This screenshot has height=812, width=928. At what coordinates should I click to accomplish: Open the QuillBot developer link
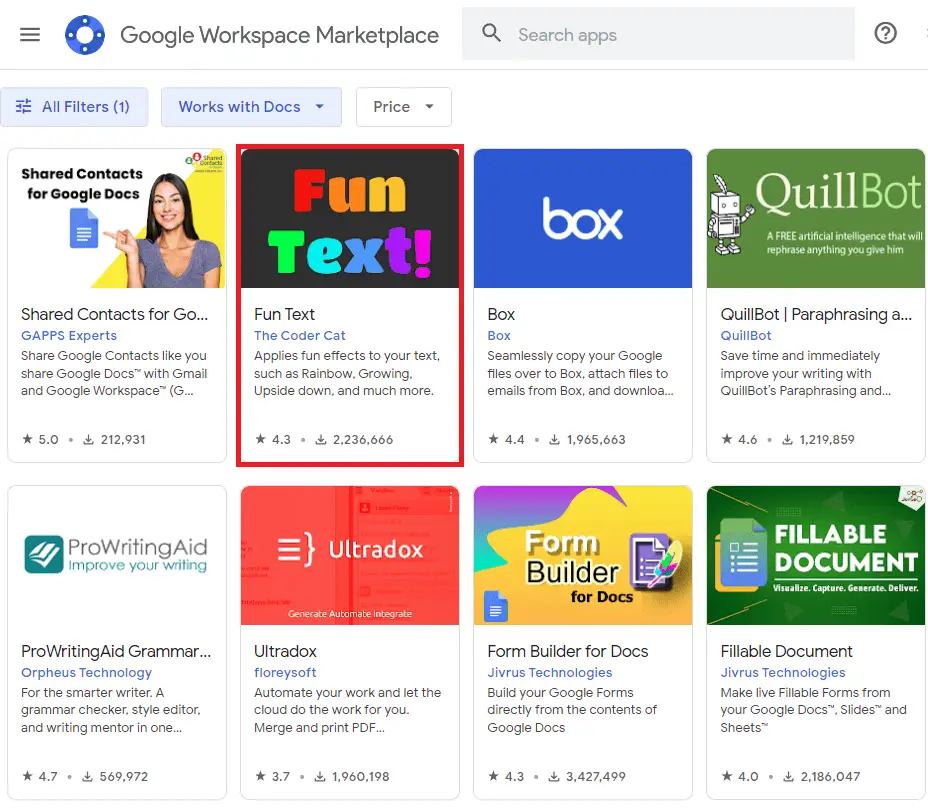click(x=746, y=336)
